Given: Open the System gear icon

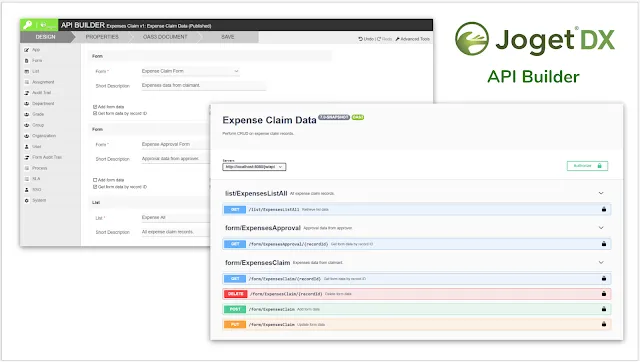Looking at the screenshot, I should coord(27,200).
